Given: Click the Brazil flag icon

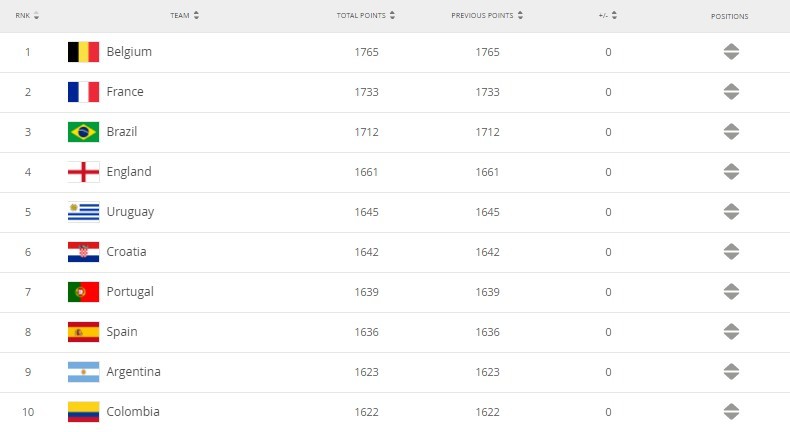Looking at the screenshot, I should pyautogui.click(x=83, y=132).
